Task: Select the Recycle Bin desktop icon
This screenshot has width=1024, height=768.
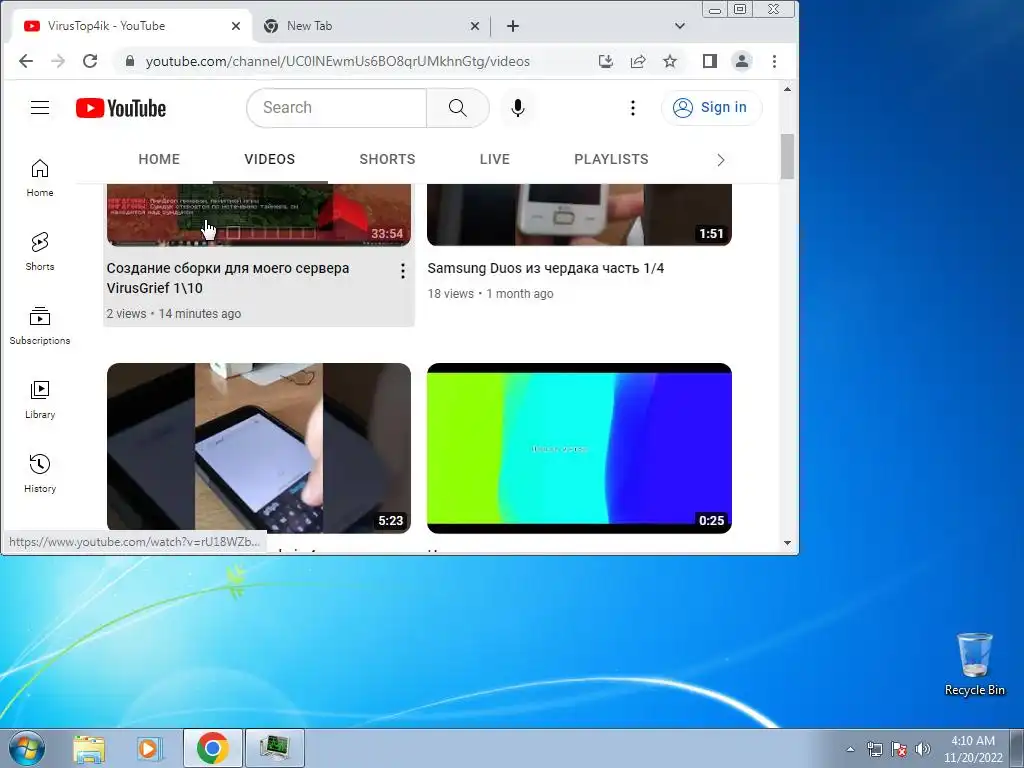Action: [x=975, y=664]
